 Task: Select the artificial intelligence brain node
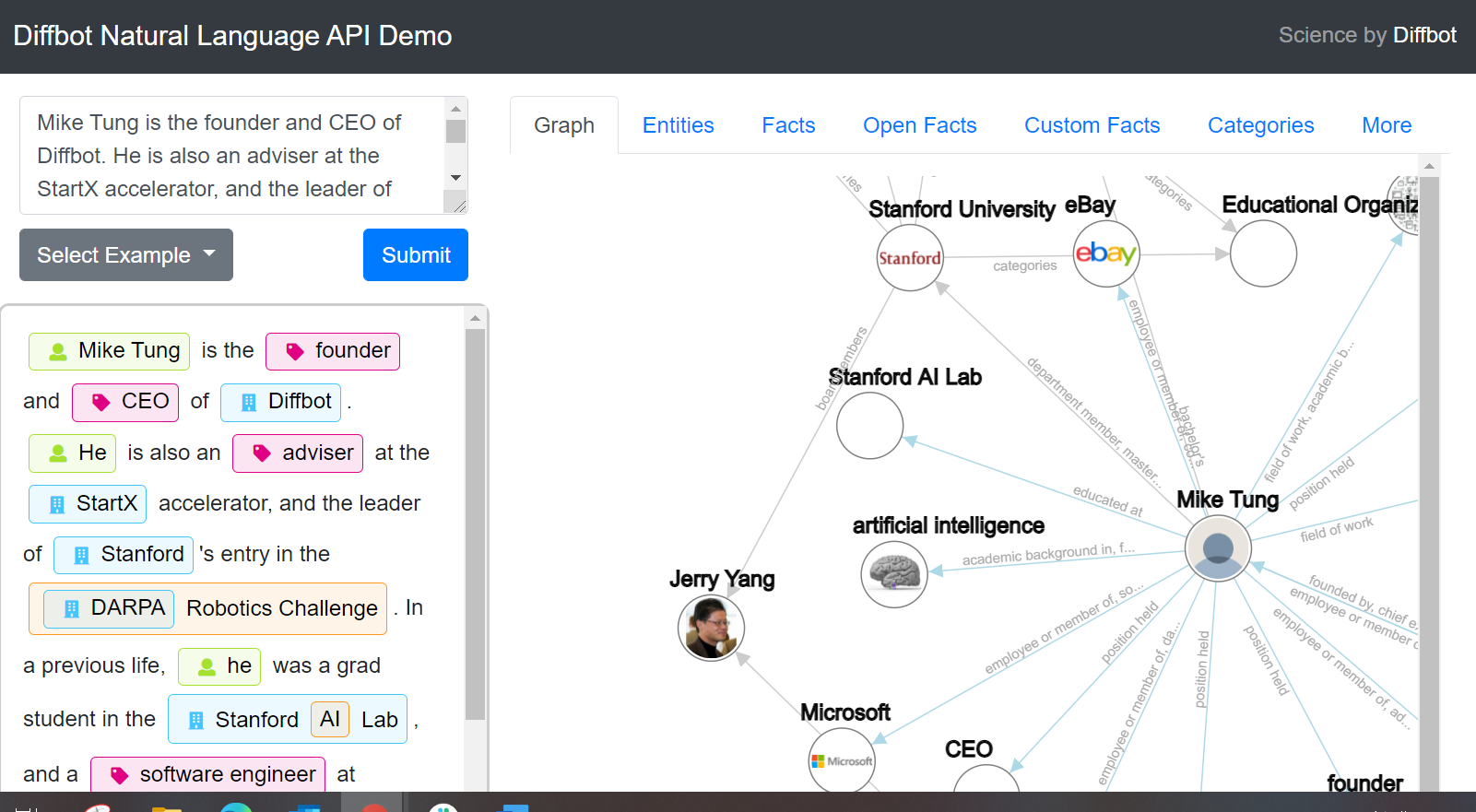click(x=893, y=574)
